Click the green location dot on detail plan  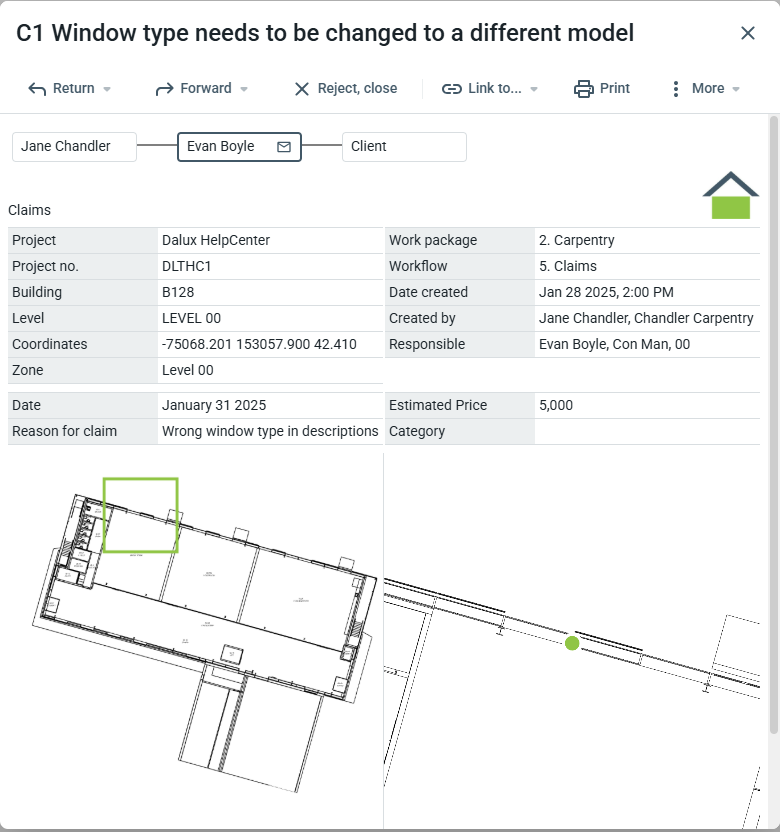pos(572,643)
